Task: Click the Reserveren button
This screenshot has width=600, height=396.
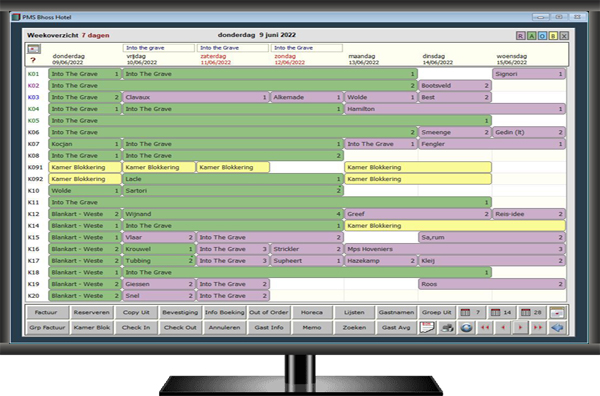Action: 91,313
